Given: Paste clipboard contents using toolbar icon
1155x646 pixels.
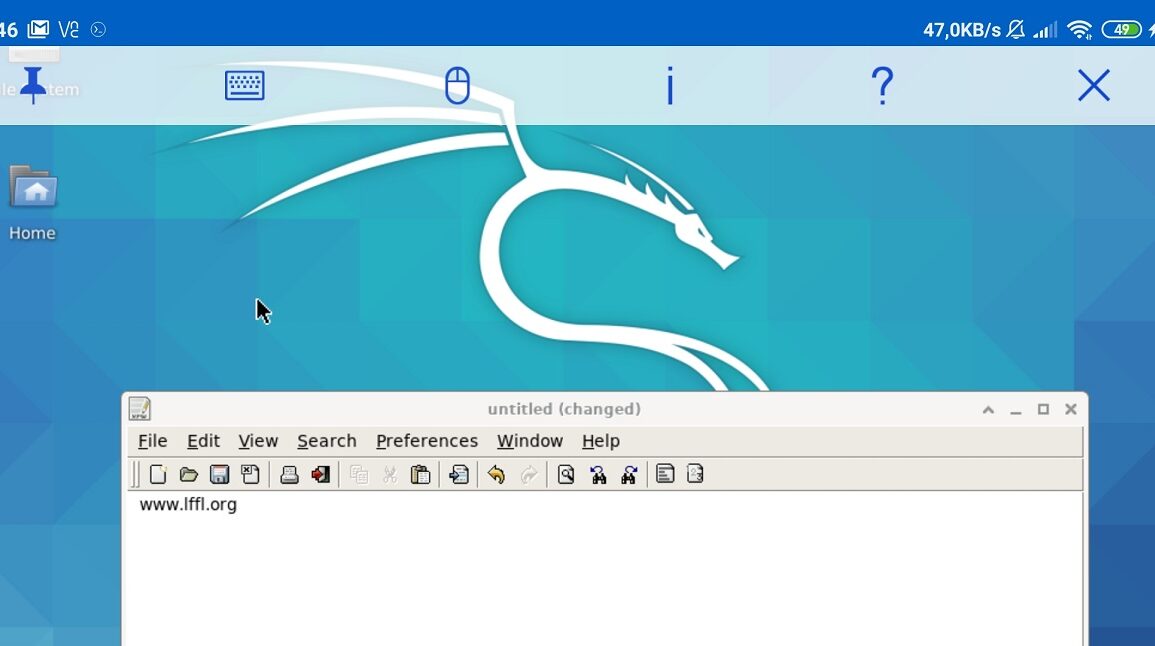Looking at the screenshot, I should tap(421, 474).
